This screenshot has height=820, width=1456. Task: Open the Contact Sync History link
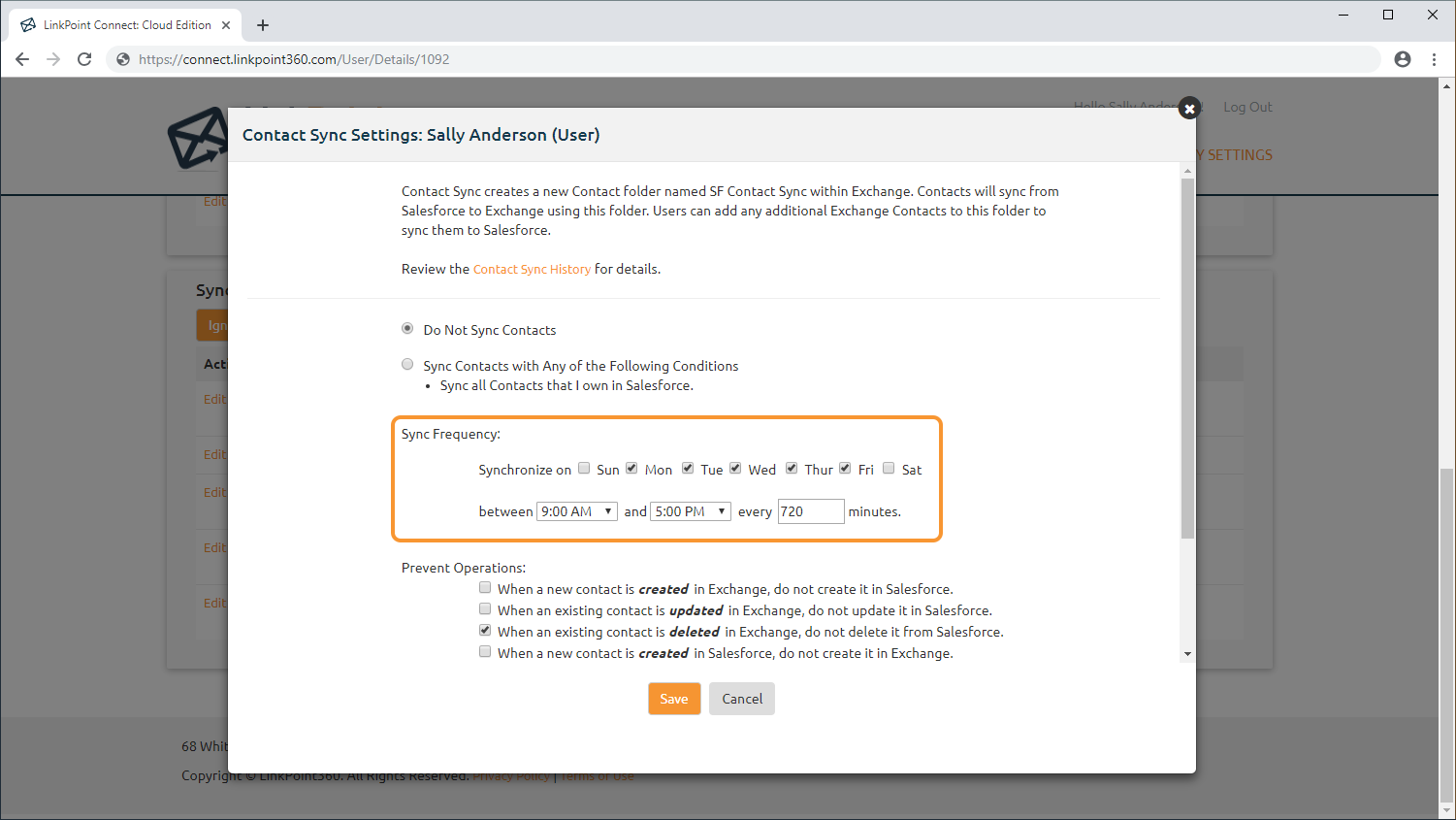(x=532, y=269)
